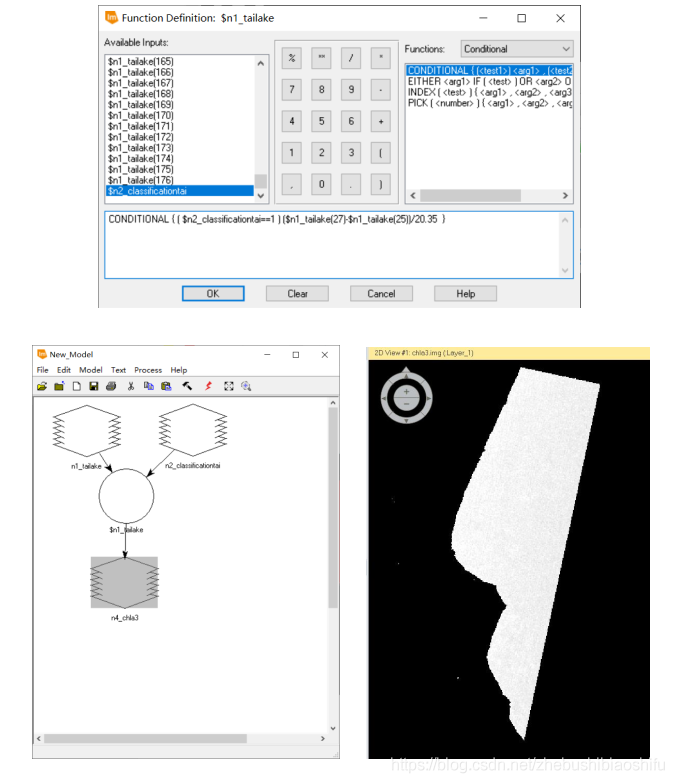Click the Available Inputs scroll up arrow
This screenshot has width=674, height=783.
tap(261, 63)
